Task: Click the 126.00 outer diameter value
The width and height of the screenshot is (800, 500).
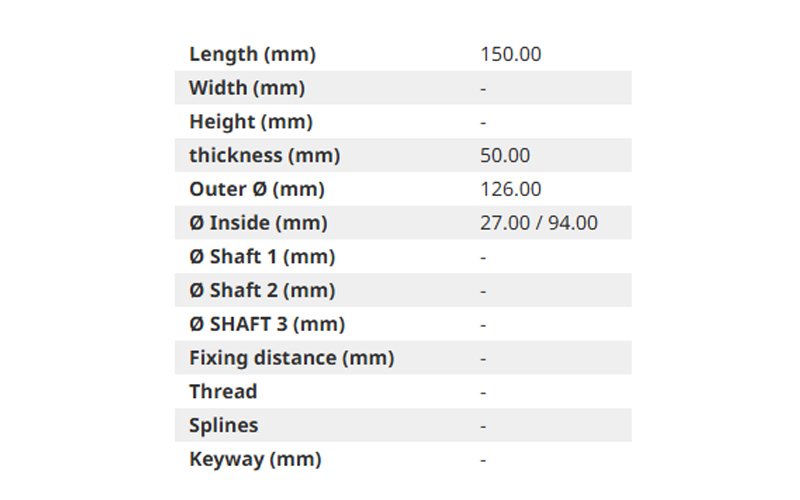Action: pos(511,189)
